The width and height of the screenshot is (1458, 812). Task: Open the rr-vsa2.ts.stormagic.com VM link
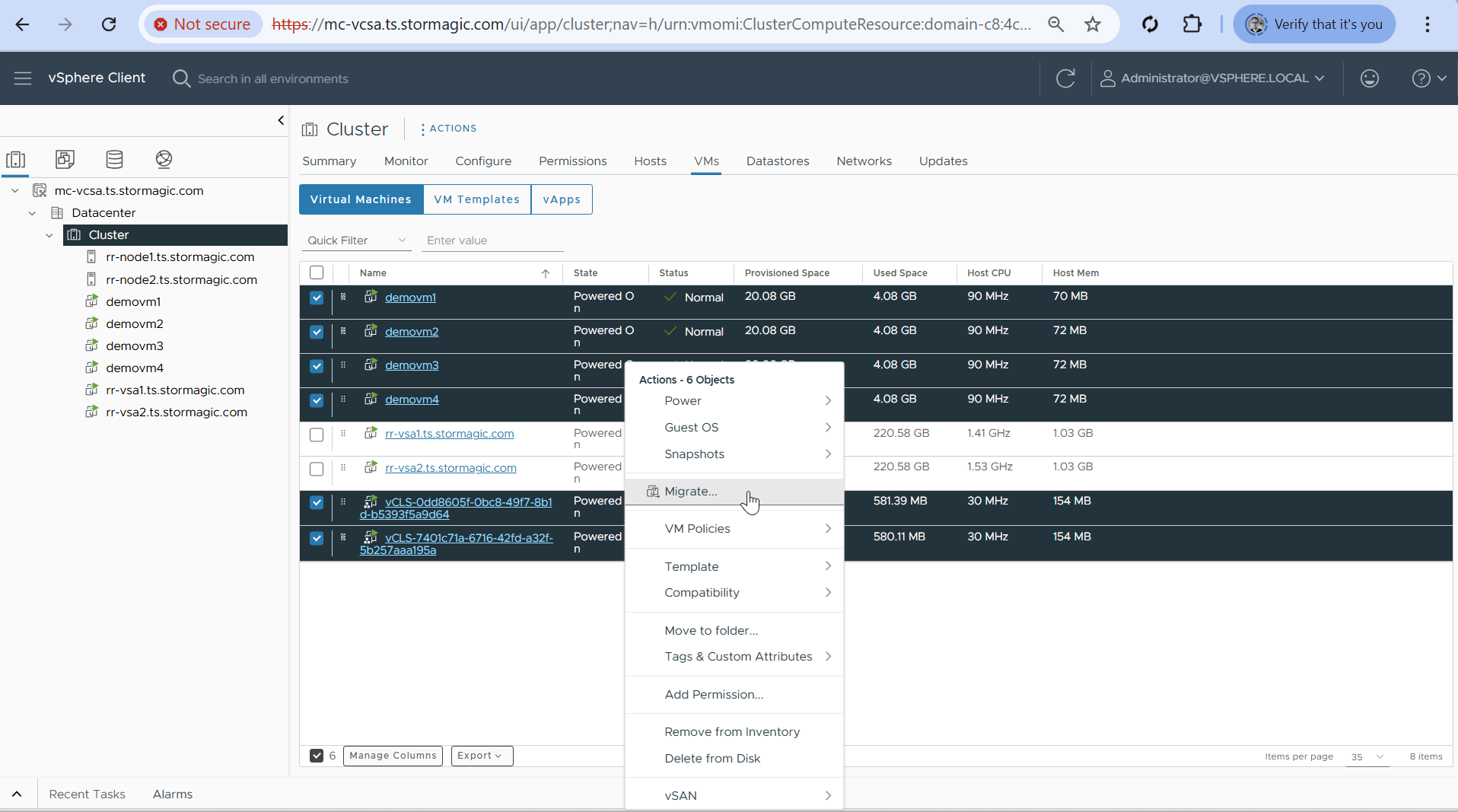point(450,468)
